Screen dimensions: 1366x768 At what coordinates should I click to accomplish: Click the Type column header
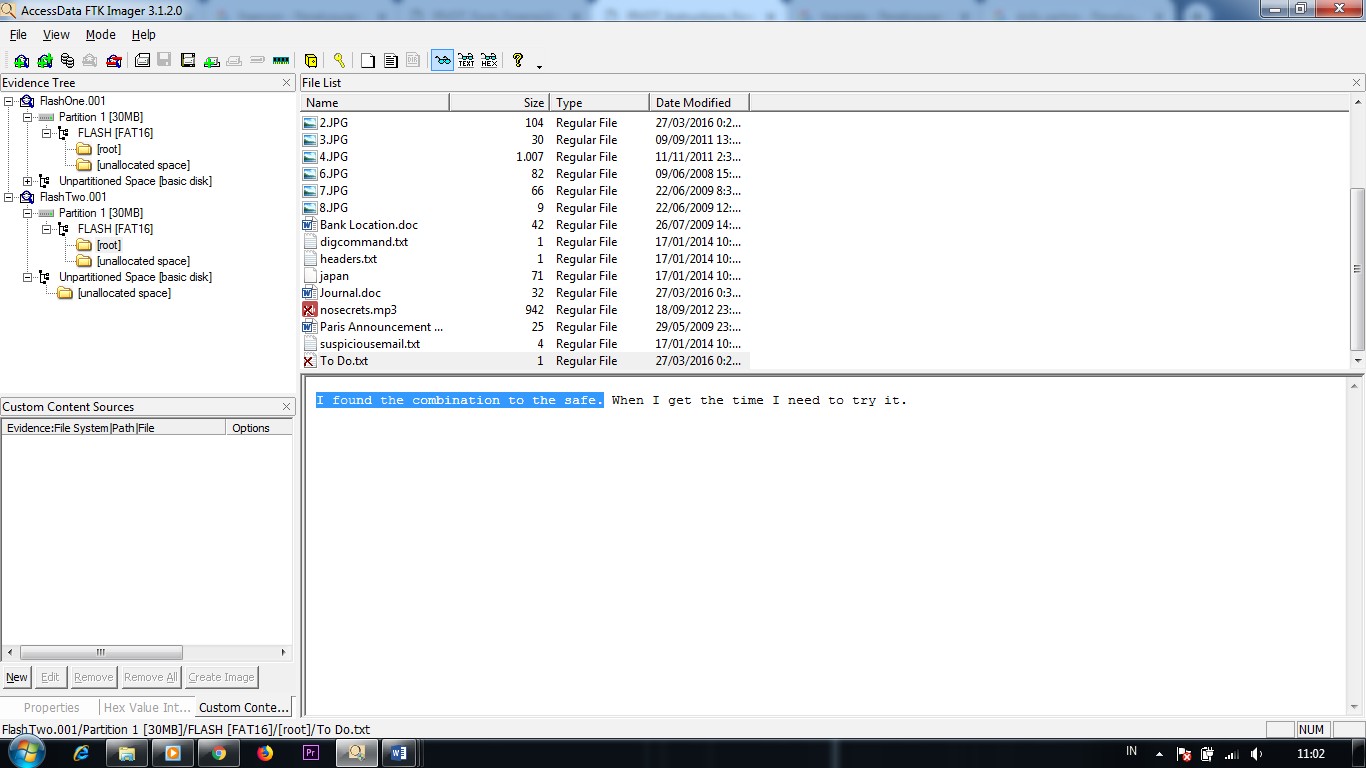599,102
